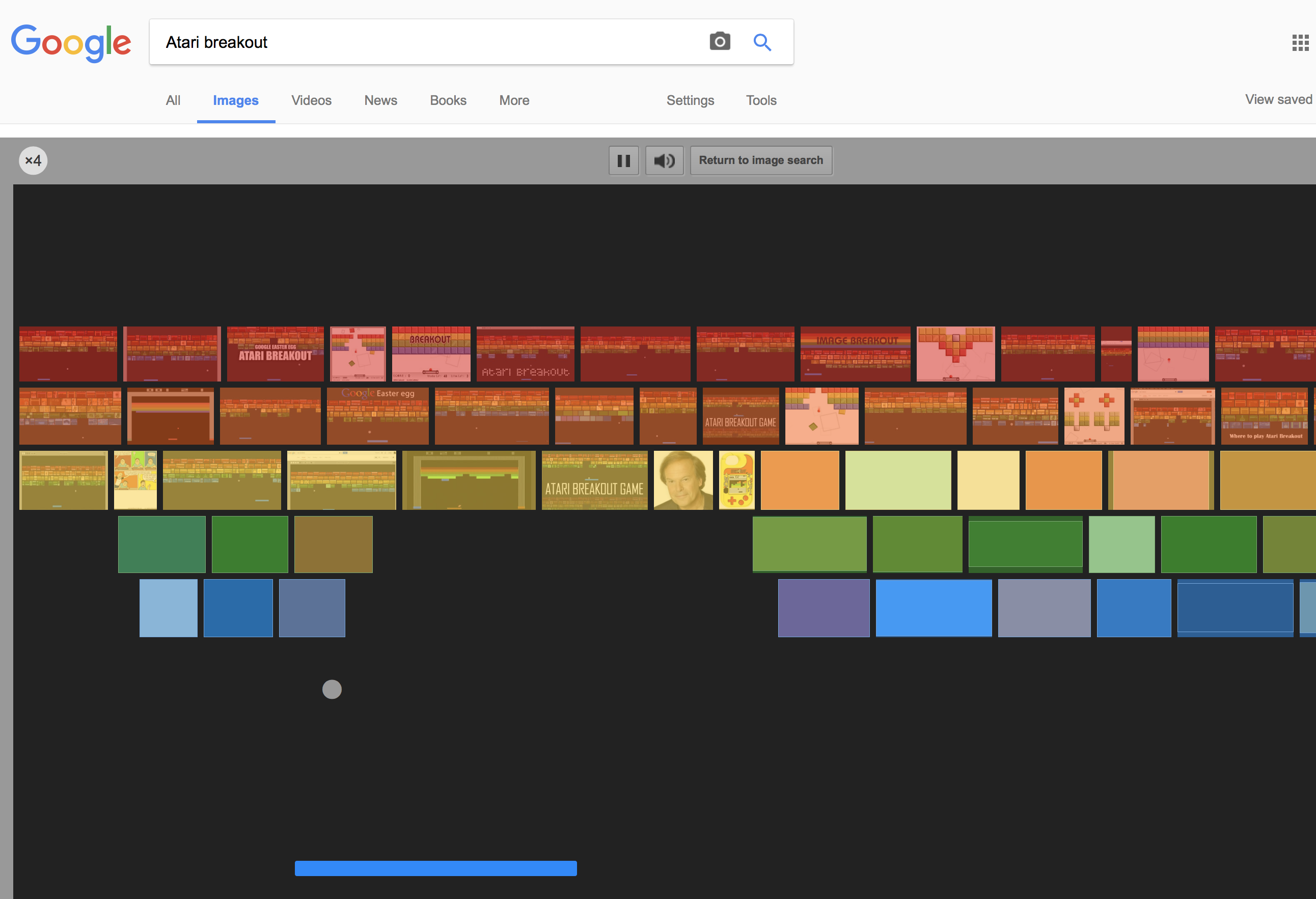Go to the All results tab
The height and width of the screenshot is (899, 1316).
(x=173, y=100)
